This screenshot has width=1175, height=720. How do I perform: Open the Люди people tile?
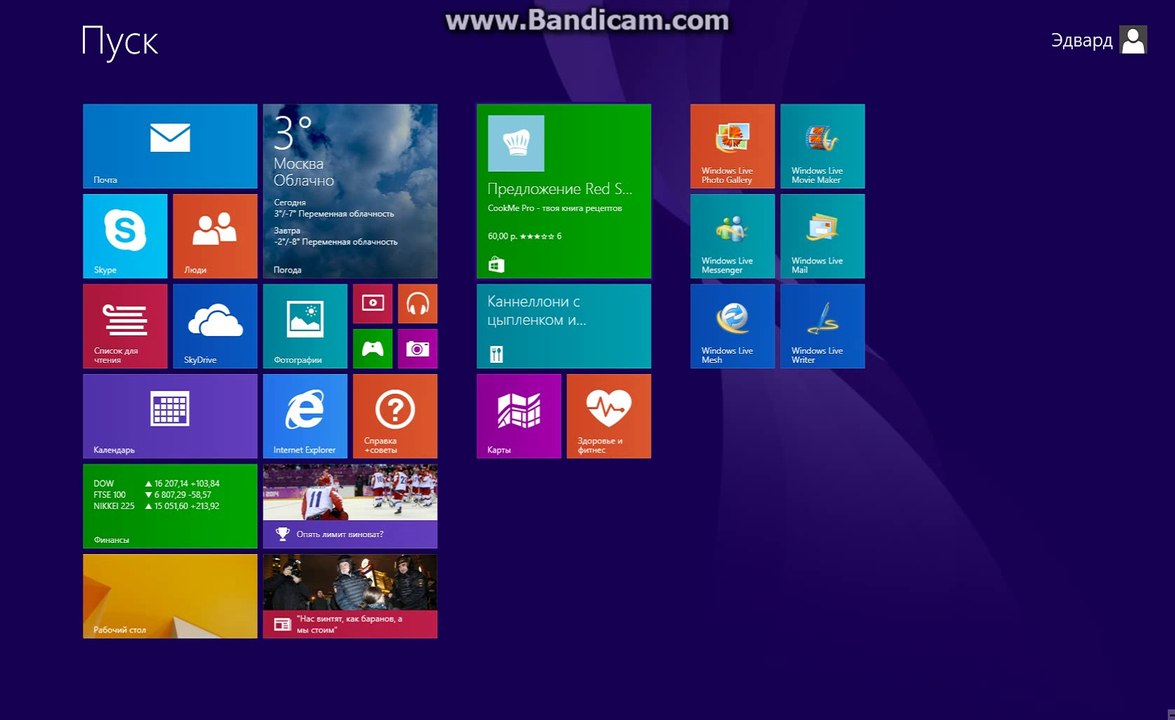pyautogui.click(x=215, y=236)
